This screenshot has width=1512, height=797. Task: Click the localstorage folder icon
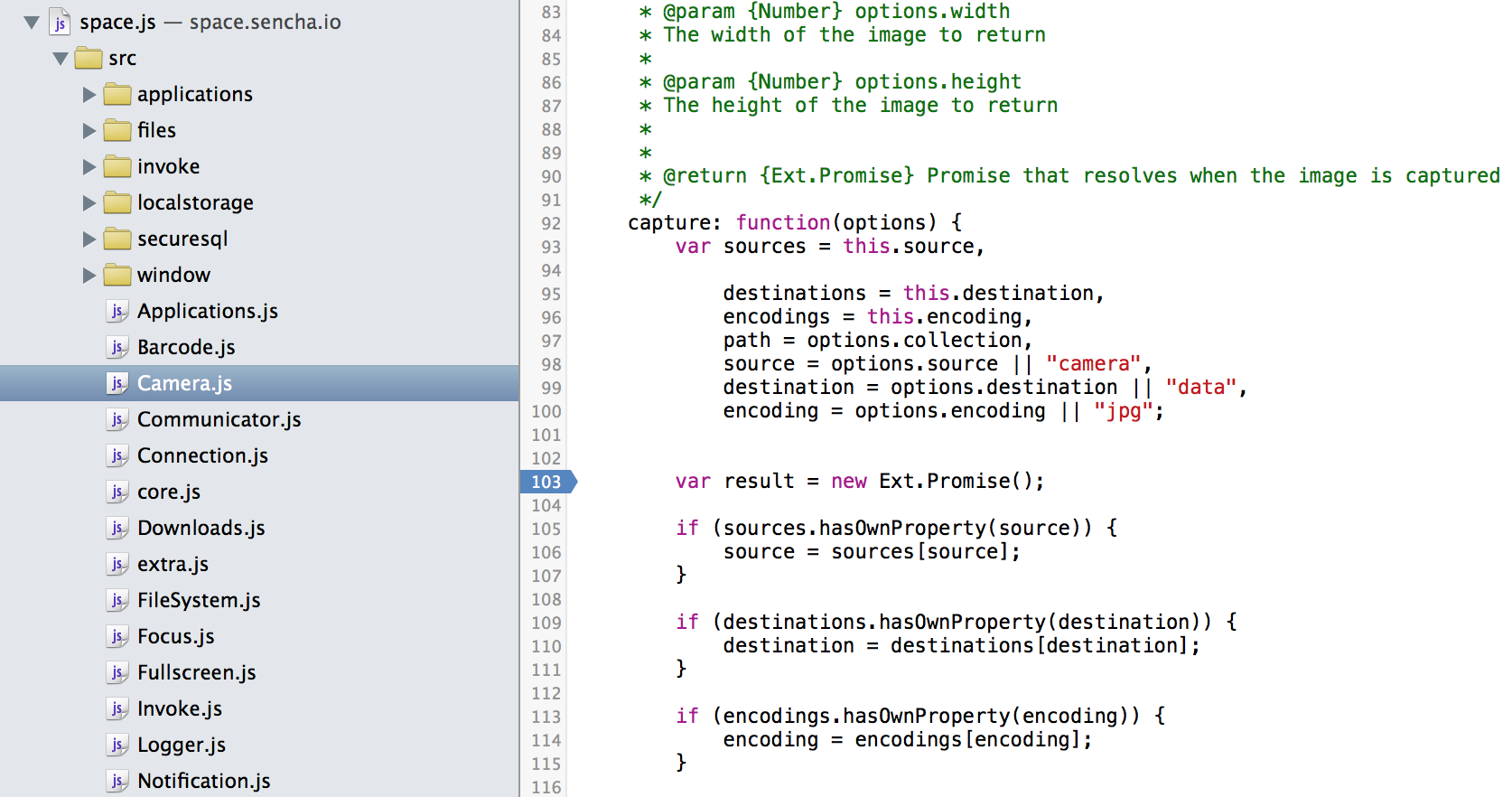coord(117,202)
